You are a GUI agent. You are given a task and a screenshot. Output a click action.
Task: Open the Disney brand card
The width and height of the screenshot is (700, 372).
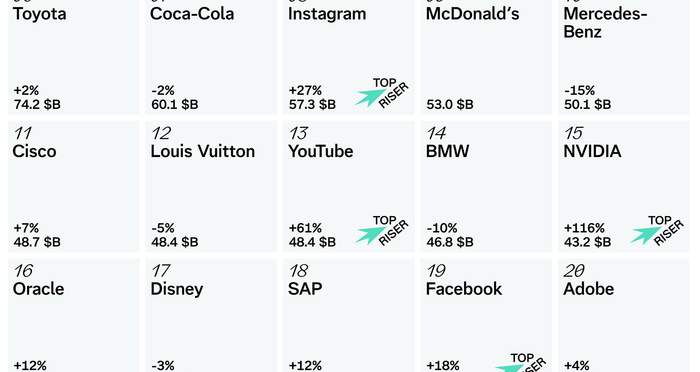(211, 315)
